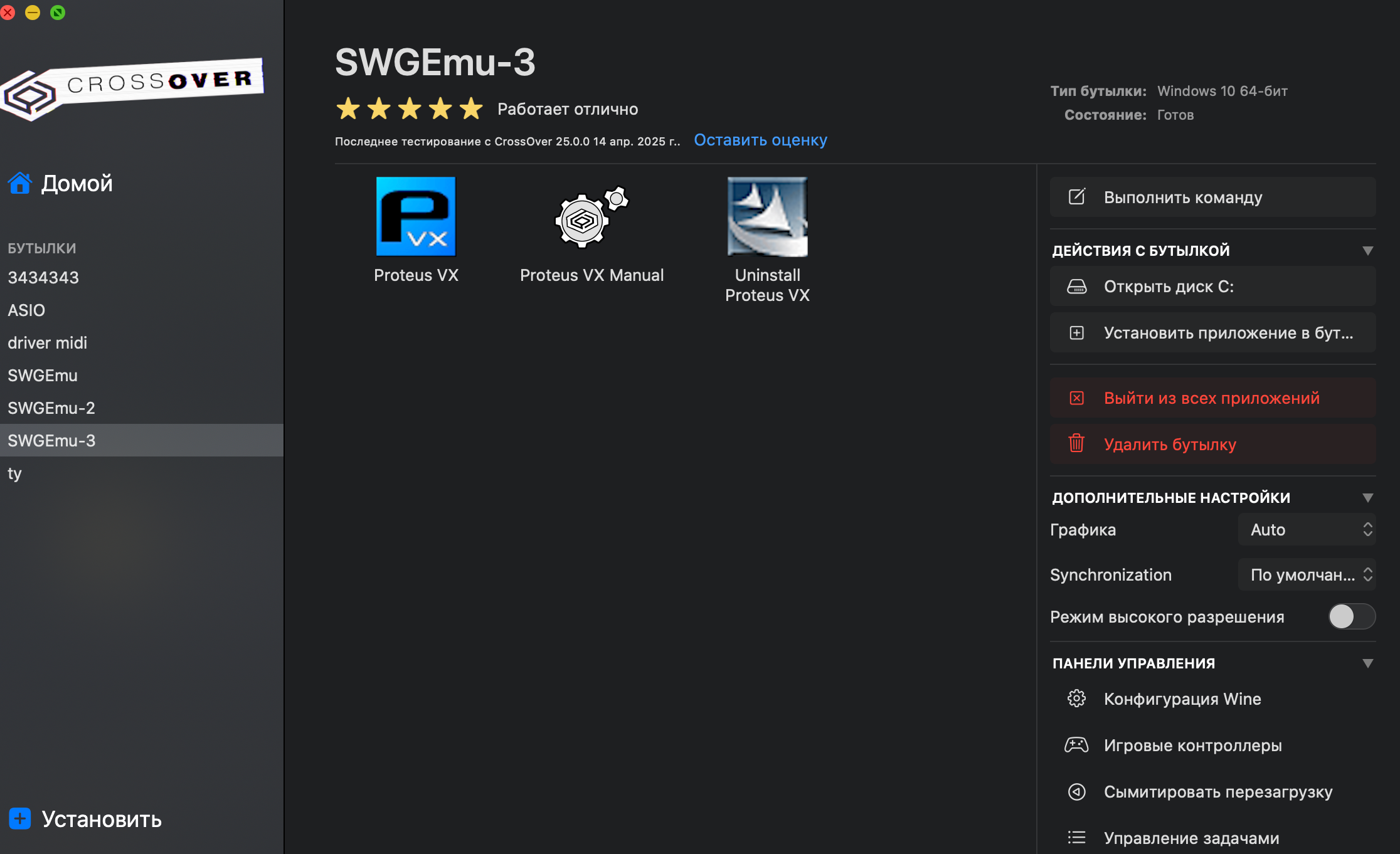Collapse the Действия с бутылкой section
This screenshot has height=854, width=1400.
[x=1367, y=251]
